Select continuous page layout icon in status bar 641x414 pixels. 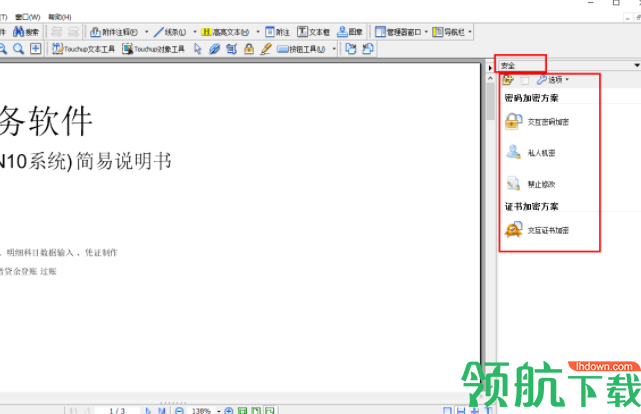(x=461, y=410)
